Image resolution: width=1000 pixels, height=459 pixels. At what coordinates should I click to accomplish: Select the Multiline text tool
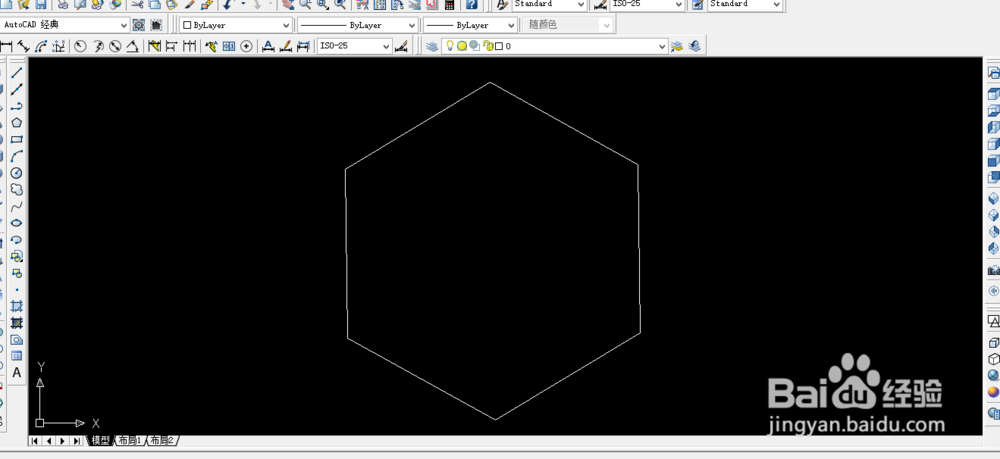pyautogui.click(x=17, y=372)
